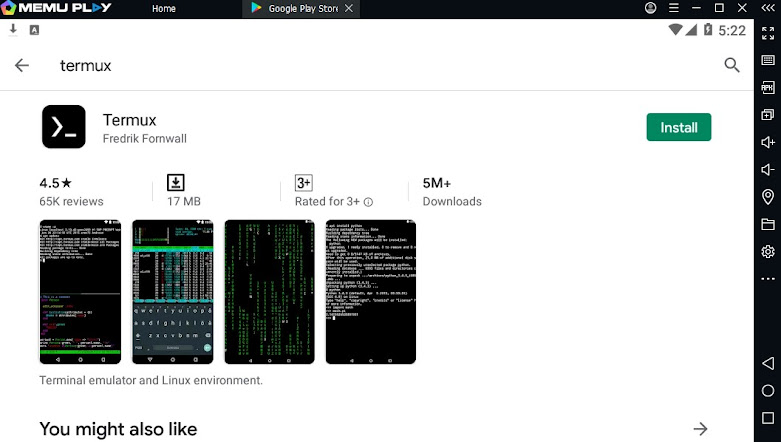This screenshot has height=442, width=781.
Task: Open MEmu settings gear icon
Action: 768,251
